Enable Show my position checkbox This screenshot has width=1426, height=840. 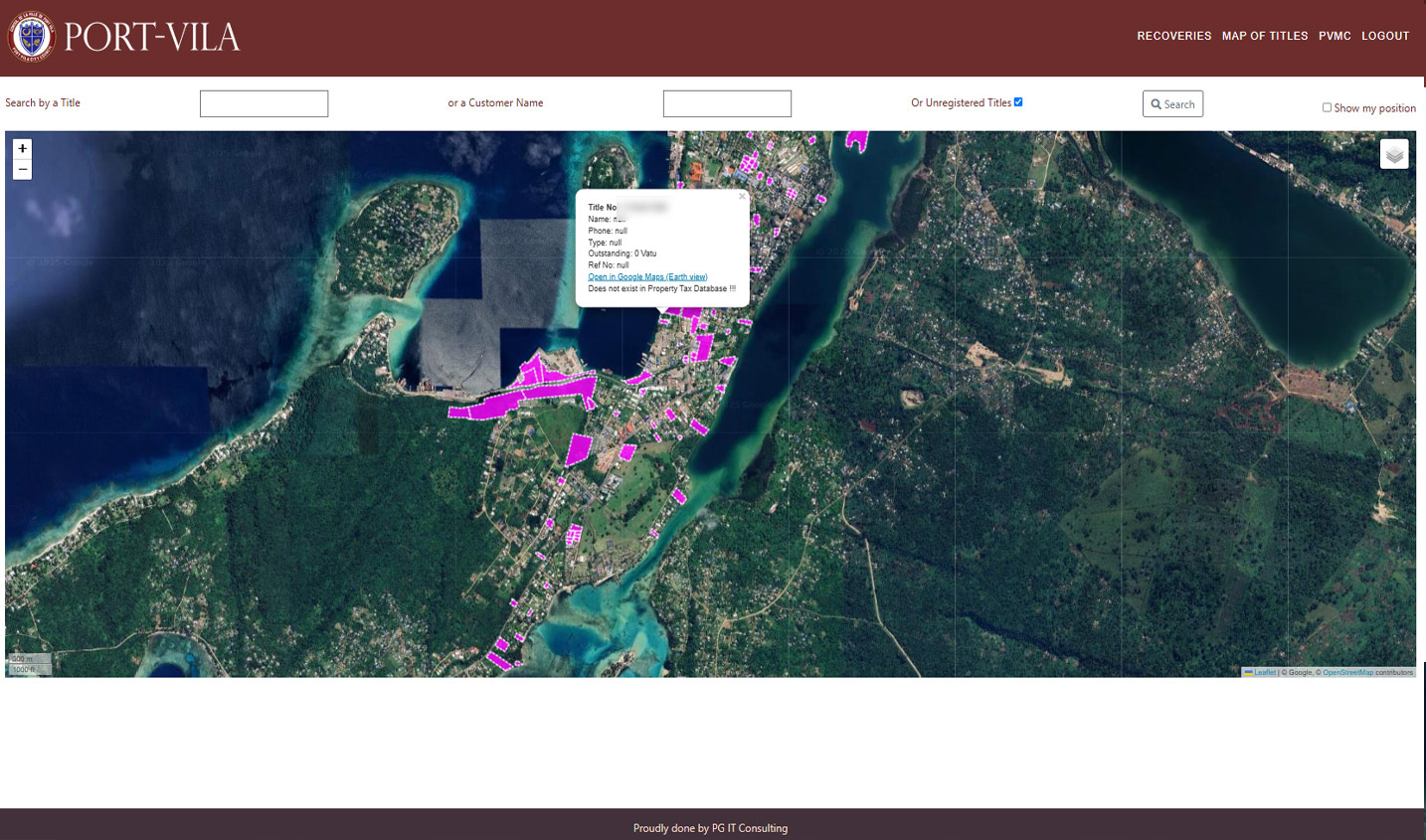click(1327, 107)
